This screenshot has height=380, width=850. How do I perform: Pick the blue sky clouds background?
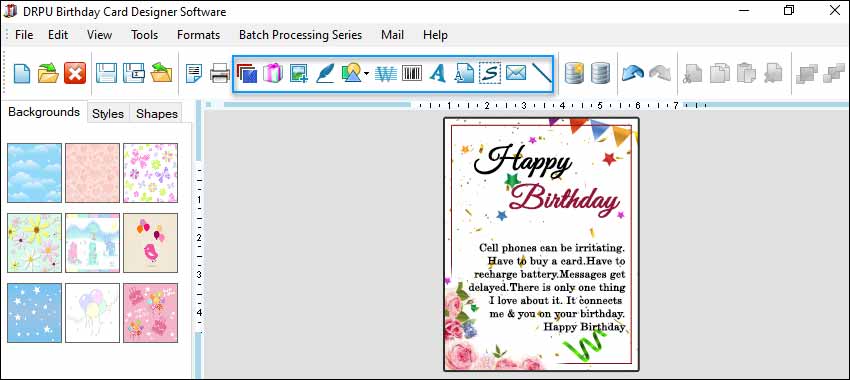click(x=34, y=173)
